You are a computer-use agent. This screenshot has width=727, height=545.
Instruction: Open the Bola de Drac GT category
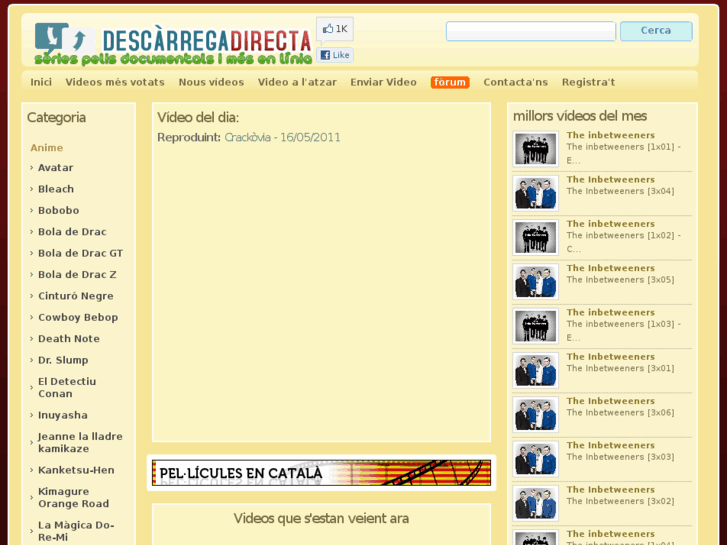pos(81,253)
